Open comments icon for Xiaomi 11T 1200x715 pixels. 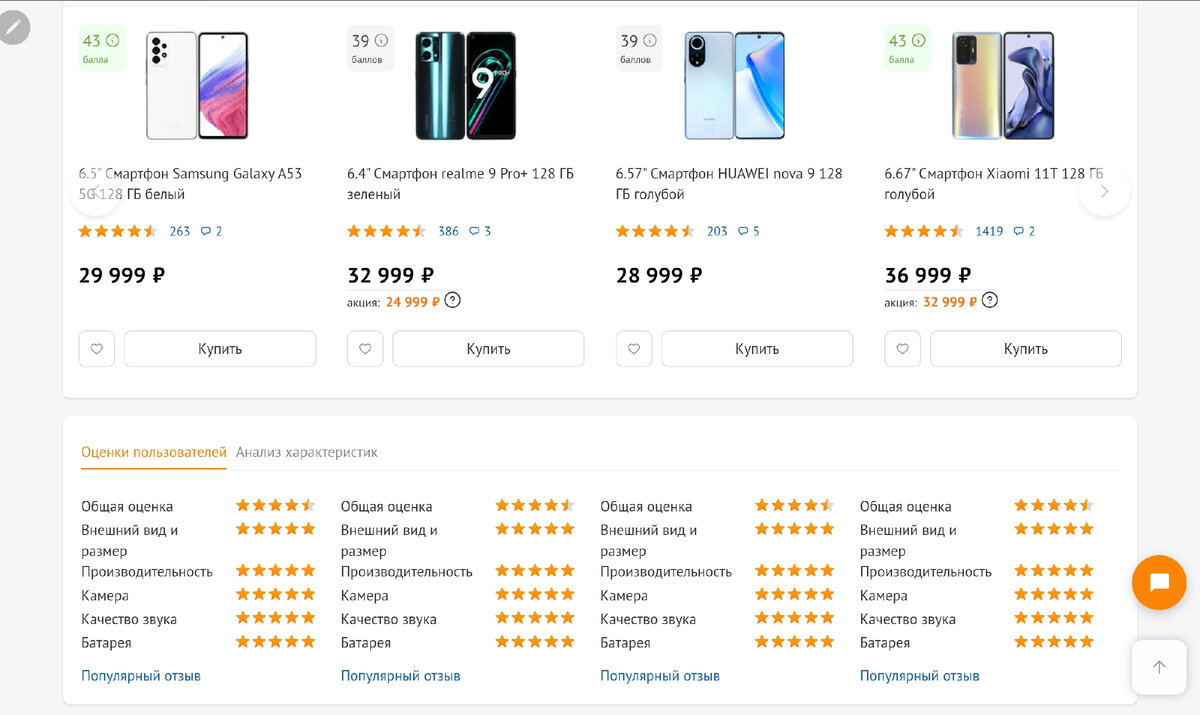pyautogui.click(x=1018, y=231)
